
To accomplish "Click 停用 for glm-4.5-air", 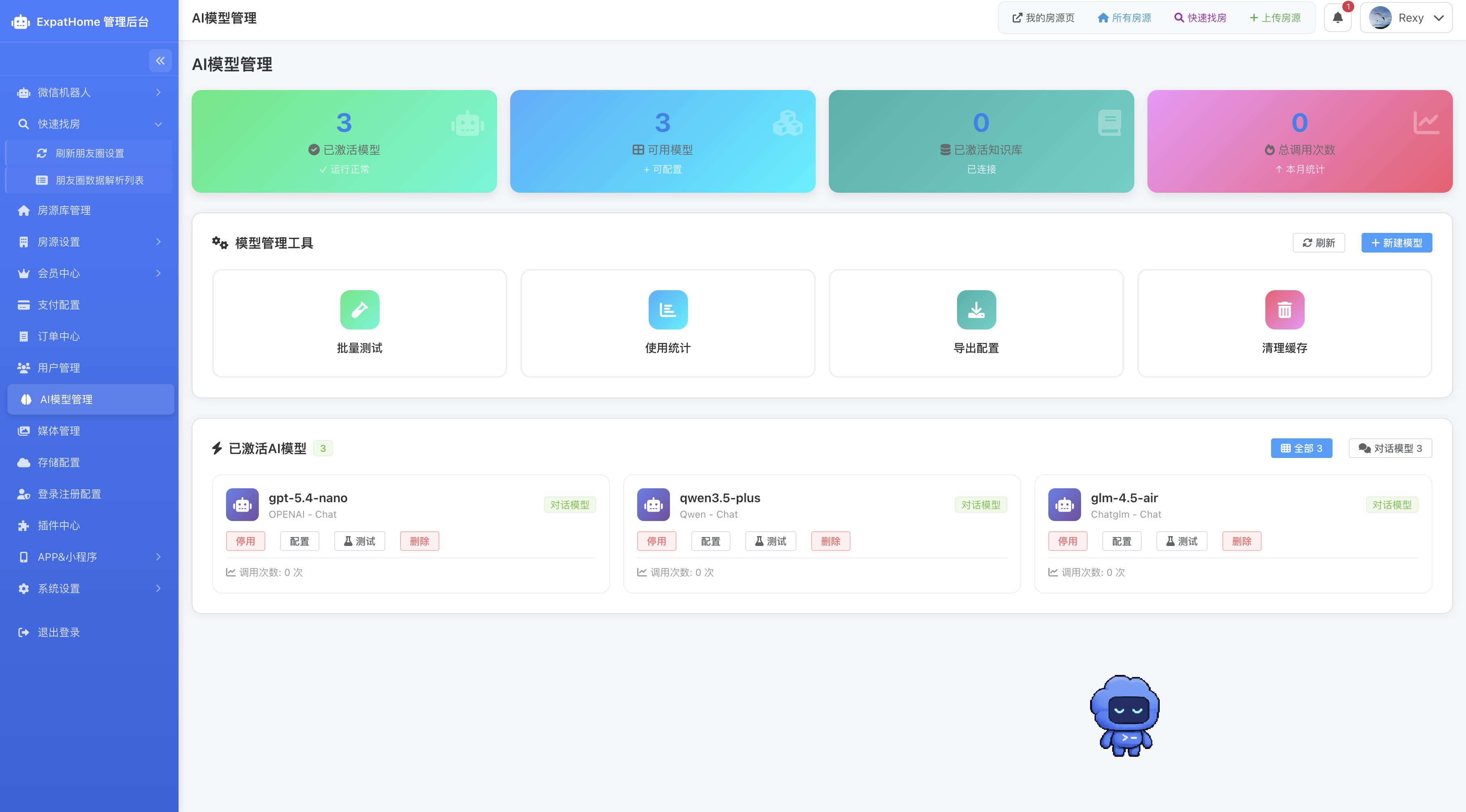I will (1067, 541).
